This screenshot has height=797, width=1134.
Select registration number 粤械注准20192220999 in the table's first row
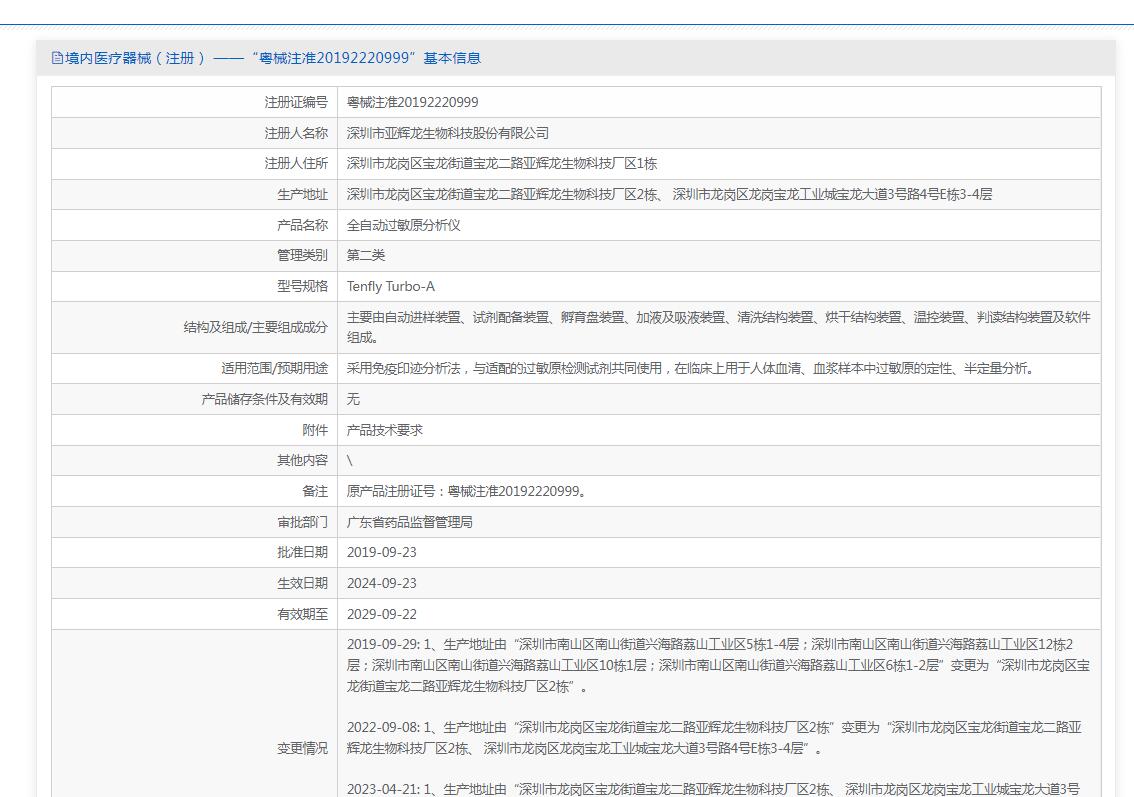coord(412,103)
